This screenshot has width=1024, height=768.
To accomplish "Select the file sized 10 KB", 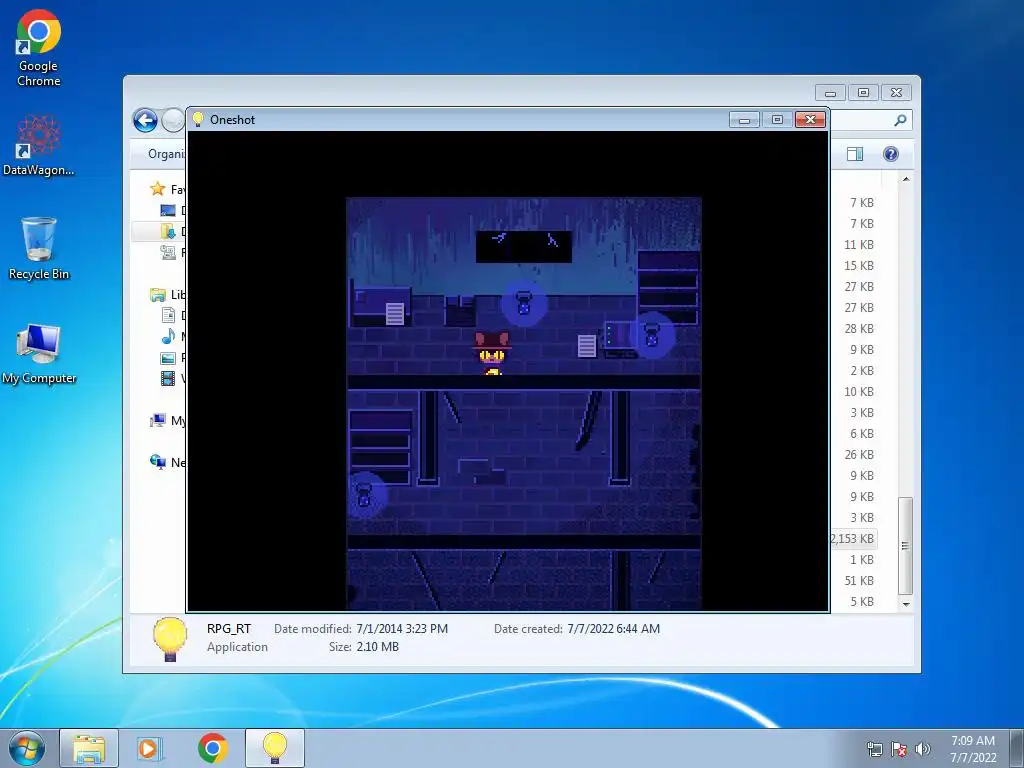I will pos(858,392).
